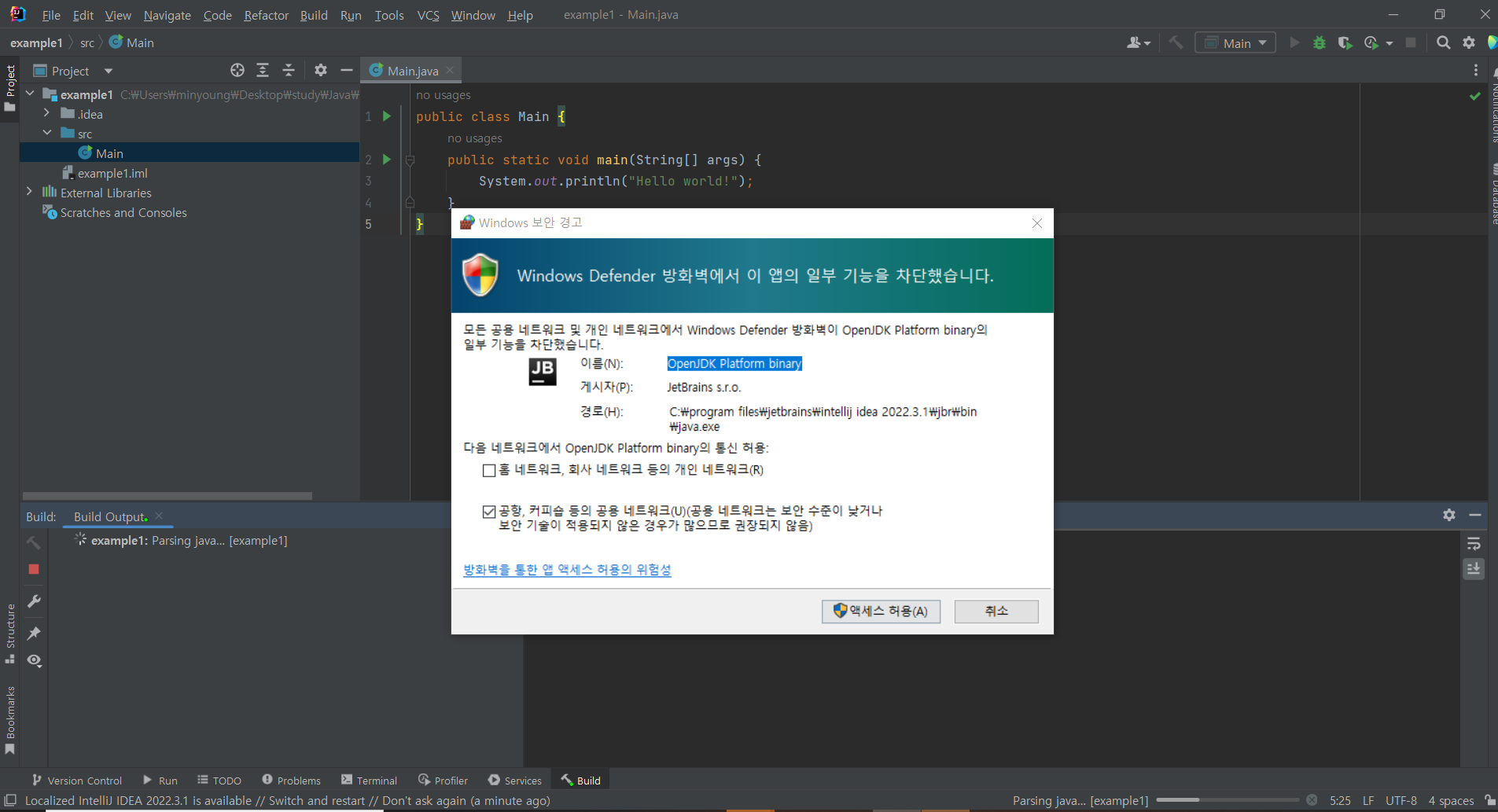Expand All icon in Project panel

pyautogui.click(x=263, y=70)
